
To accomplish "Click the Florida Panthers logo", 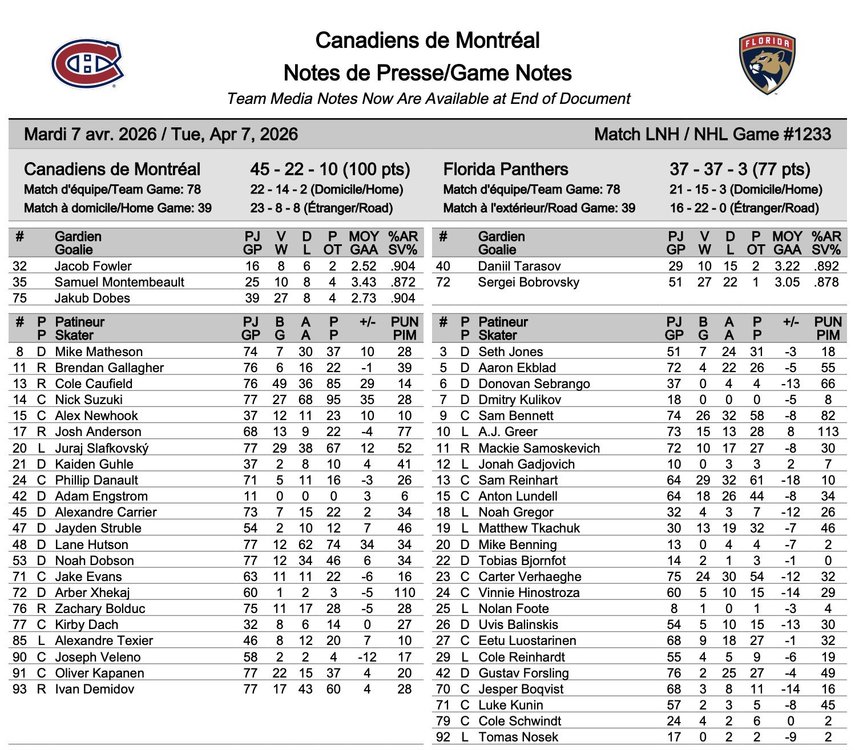I will (767, 63).
